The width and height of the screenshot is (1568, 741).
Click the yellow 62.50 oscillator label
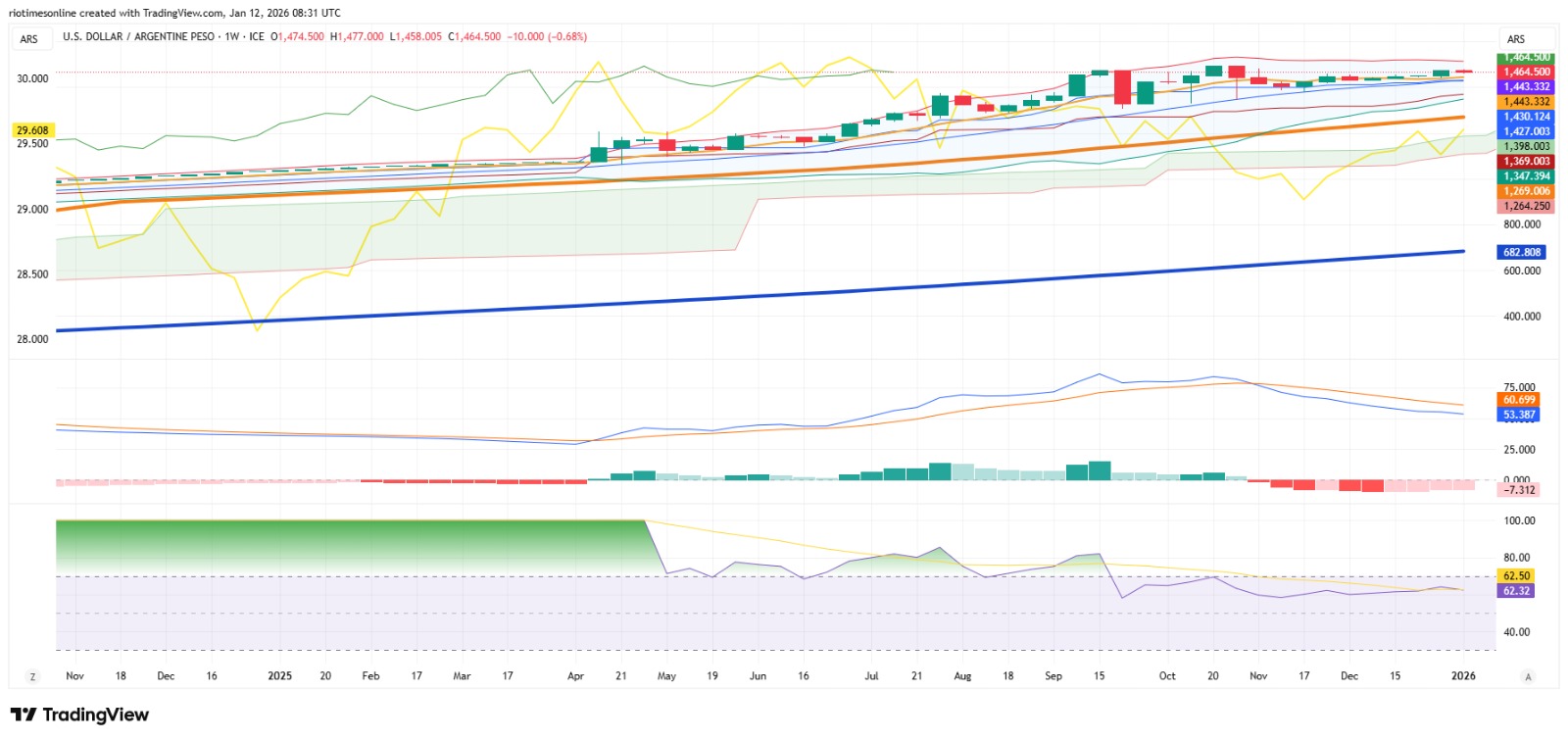(1516, 575)
